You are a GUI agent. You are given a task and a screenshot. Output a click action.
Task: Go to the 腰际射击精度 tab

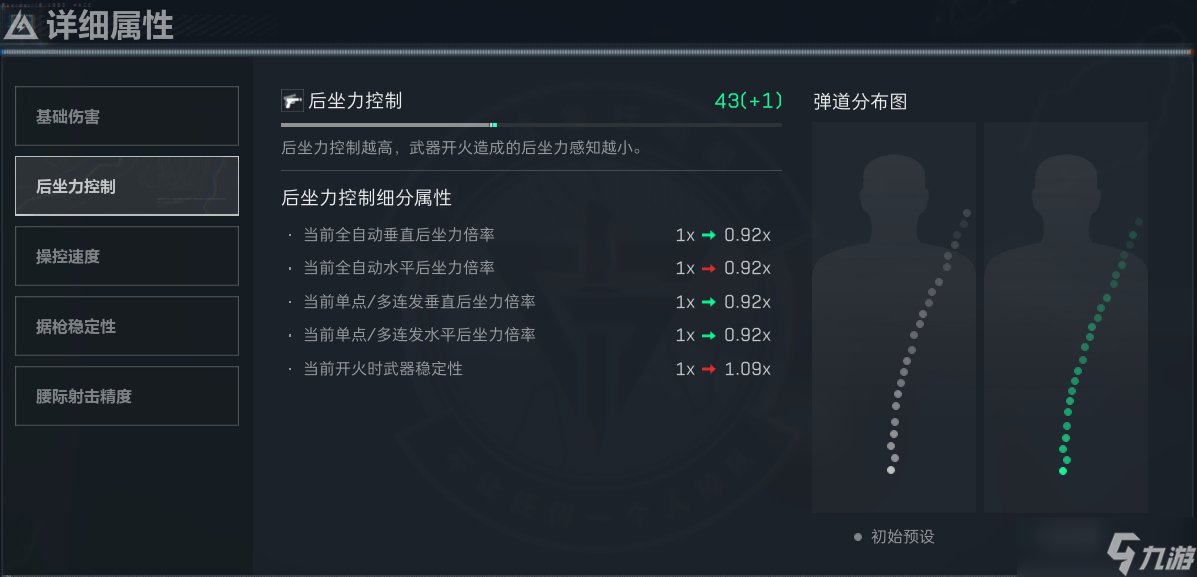(127, 396)
